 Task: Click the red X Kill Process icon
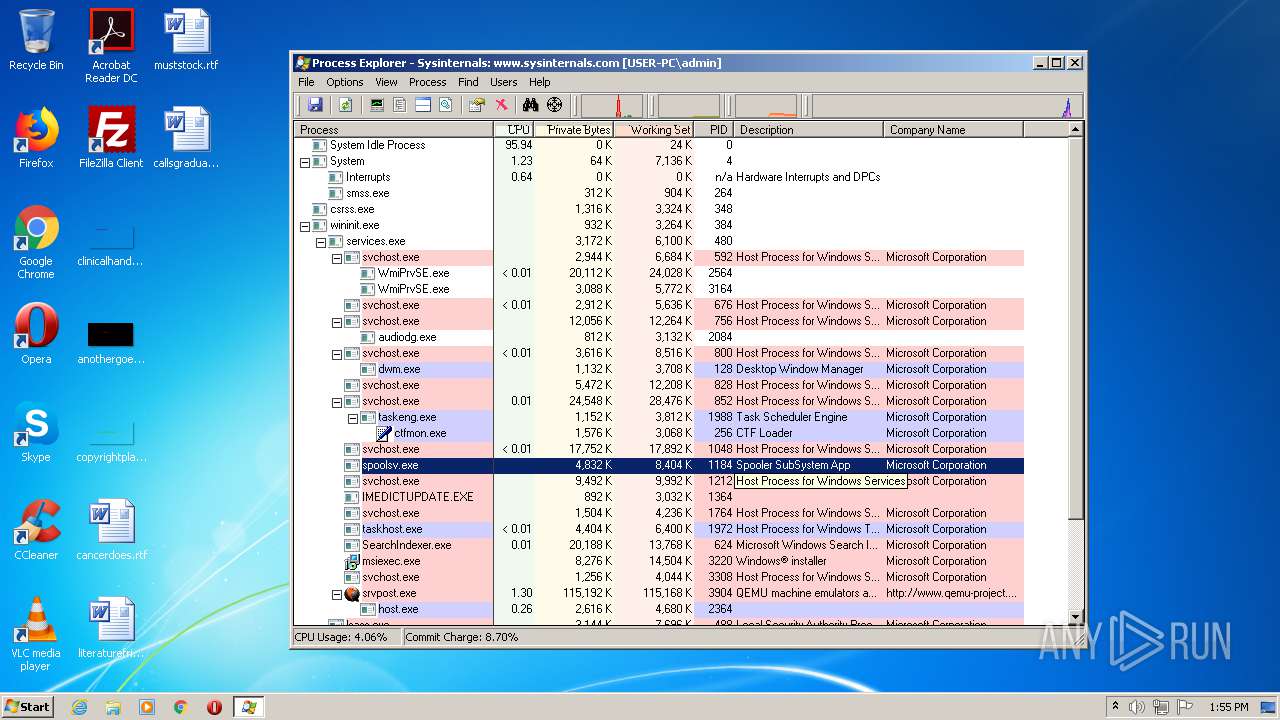coord(501,105)
